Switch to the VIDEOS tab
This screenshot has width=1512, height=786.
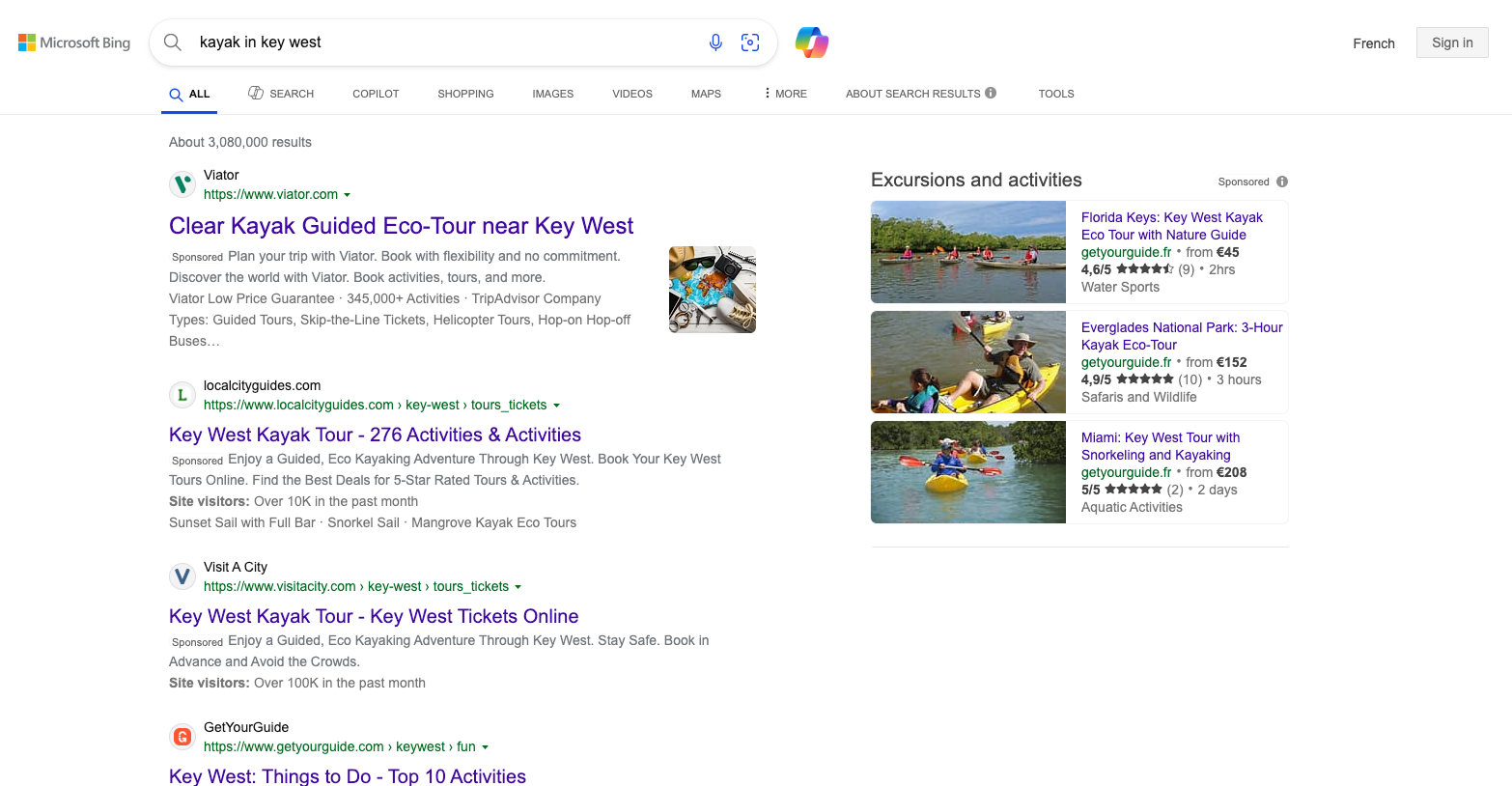[x=632, y=94]
